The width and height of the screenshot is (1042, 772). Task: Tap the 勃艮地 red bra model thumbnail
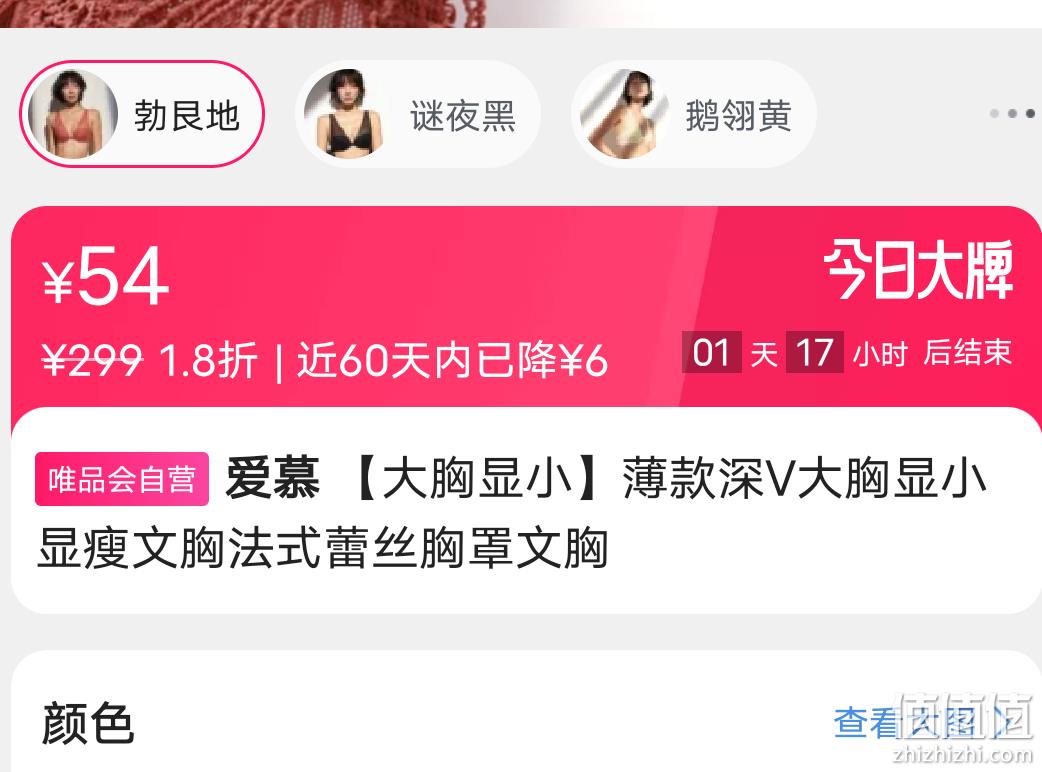[73, 114]
